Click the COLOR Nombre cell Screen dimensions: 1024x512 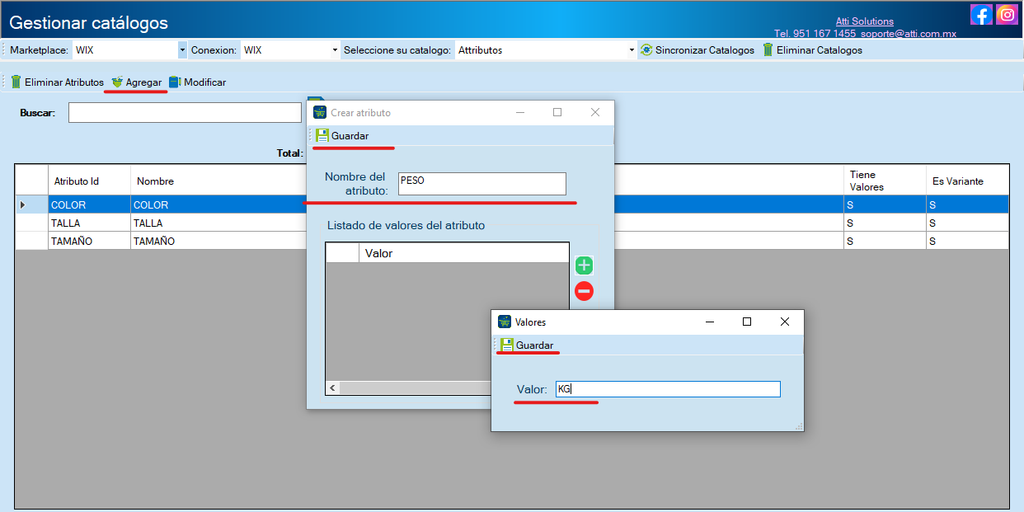(x=219, y=204)
